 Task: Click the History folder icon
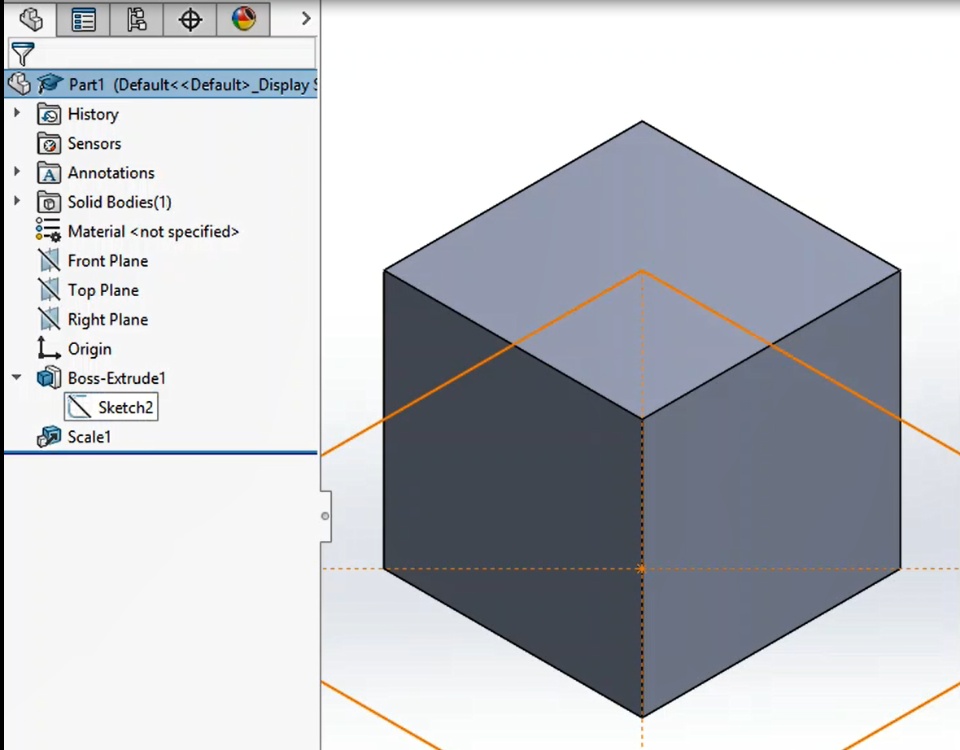[49, 114]
